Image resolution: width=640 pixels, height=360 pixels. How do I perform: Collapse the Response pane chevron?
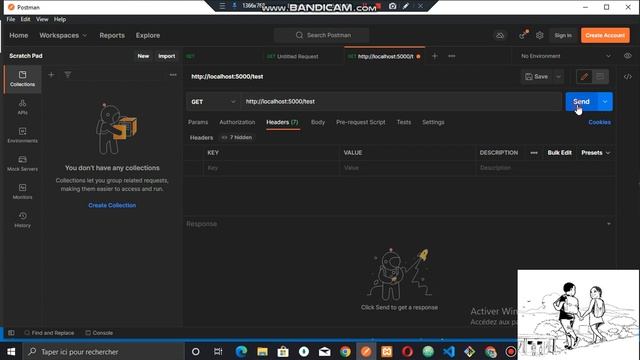tap(609, 224)
